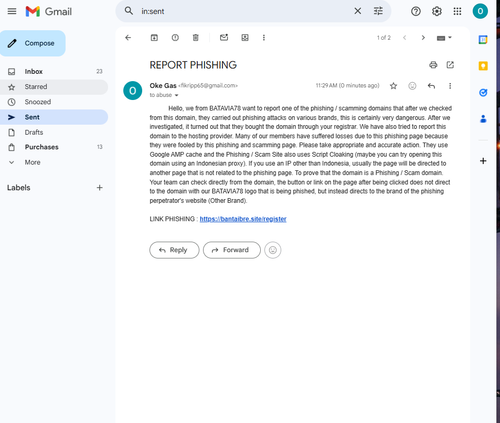Go back to Sent list arrow
Image resolution: width=500 pixels, height=423 pixels.
128,38
